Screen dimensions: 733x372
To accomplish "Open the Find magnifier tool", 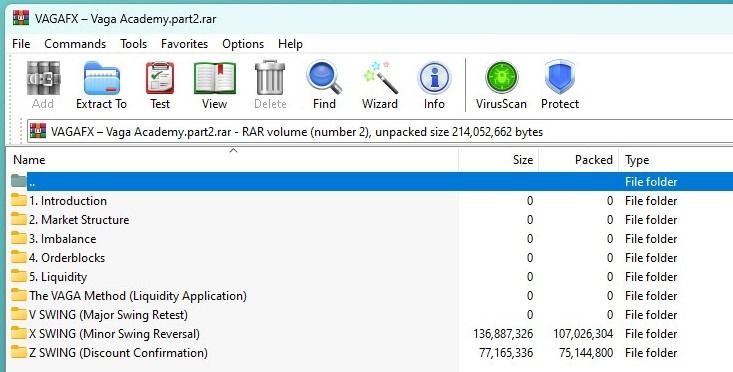I will (324, 78).
